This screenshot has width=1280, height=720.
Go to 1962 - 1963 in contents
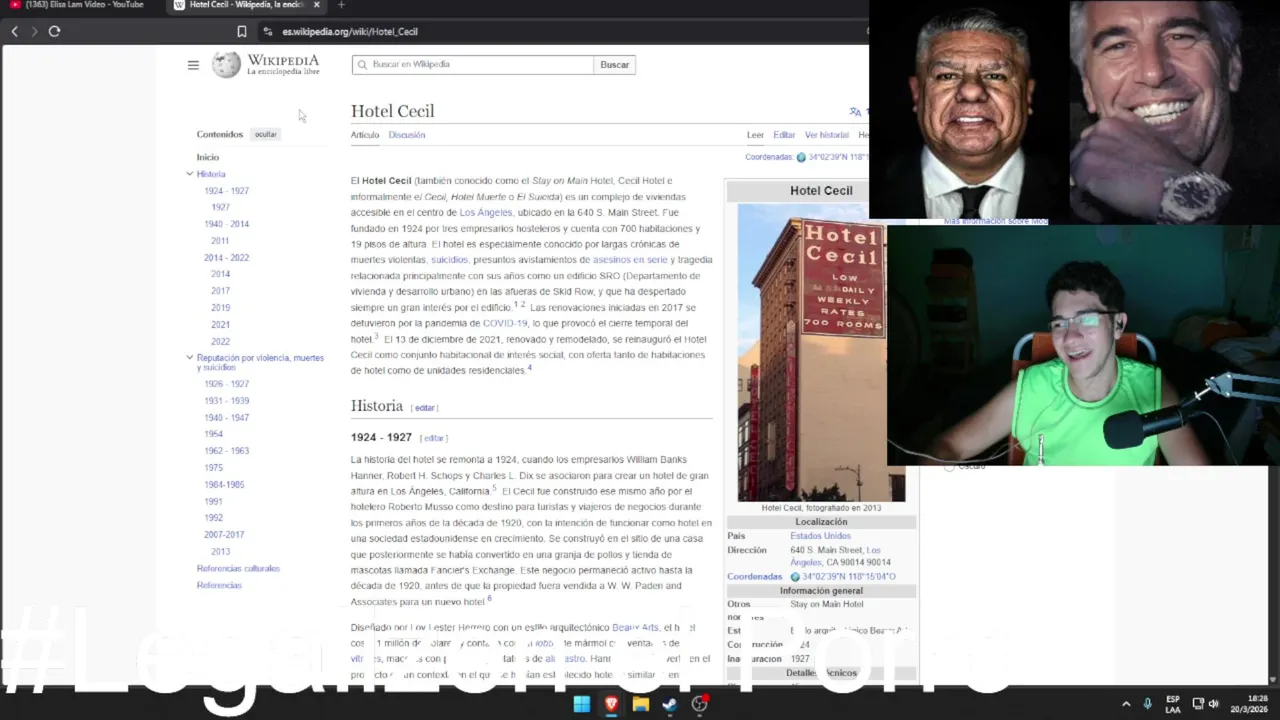[x=226, y=451]
